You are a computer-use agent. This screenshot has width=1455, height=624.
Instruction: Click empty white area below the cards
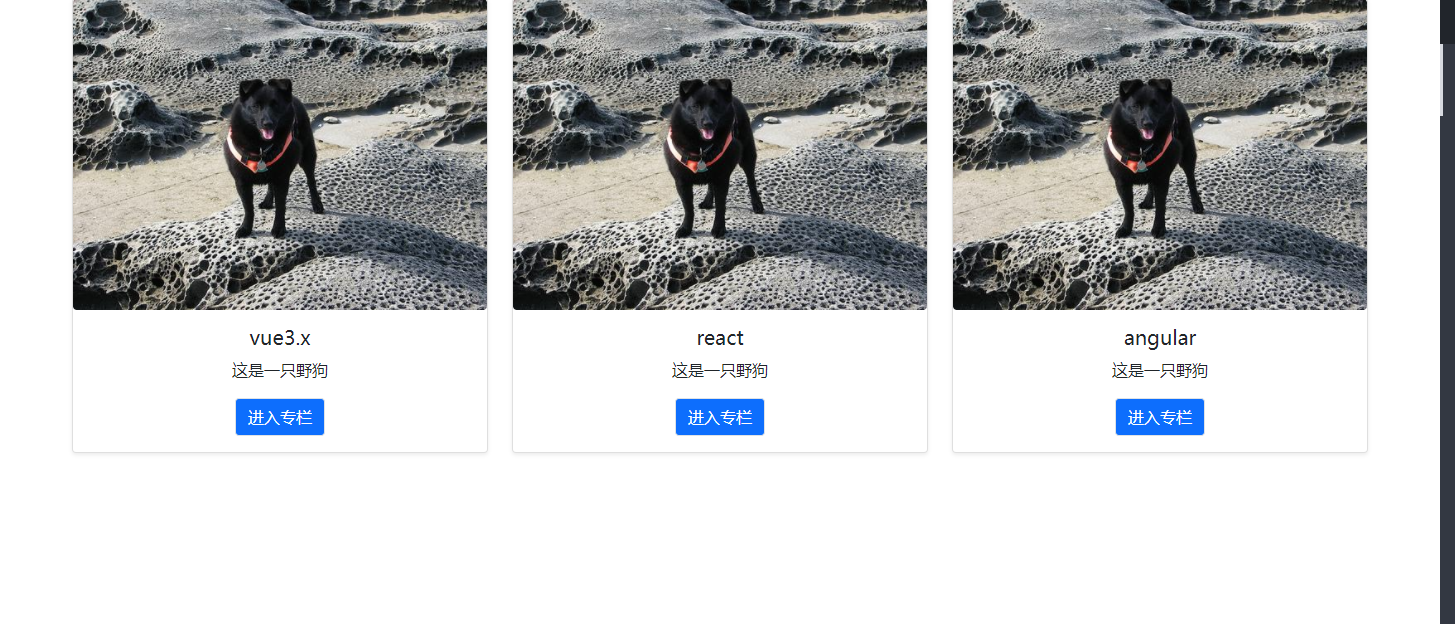point(720,540)
